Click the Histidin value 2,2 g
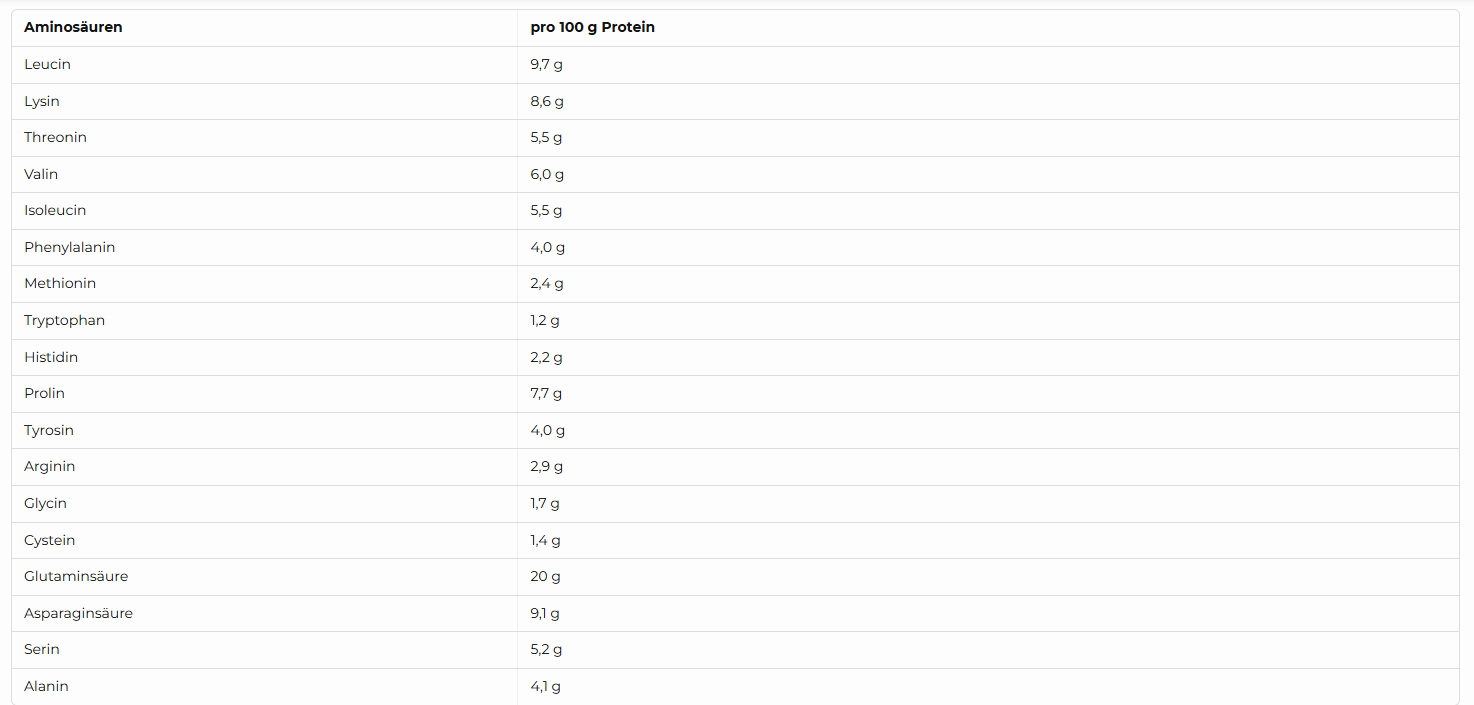 [546, 357]
